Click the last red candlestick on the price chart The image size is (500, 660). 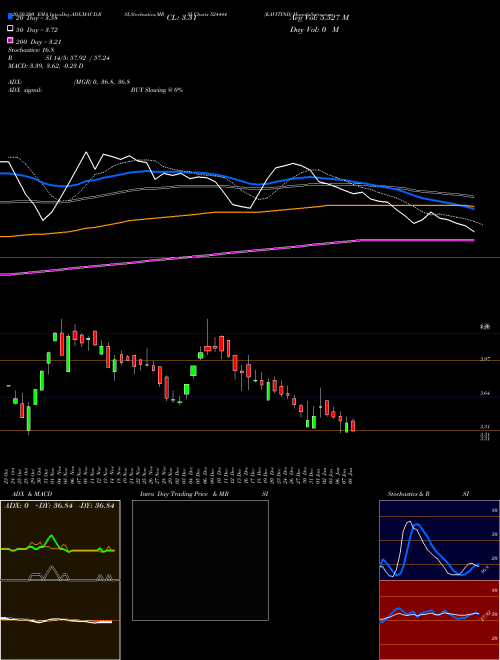tap(353, 426)
